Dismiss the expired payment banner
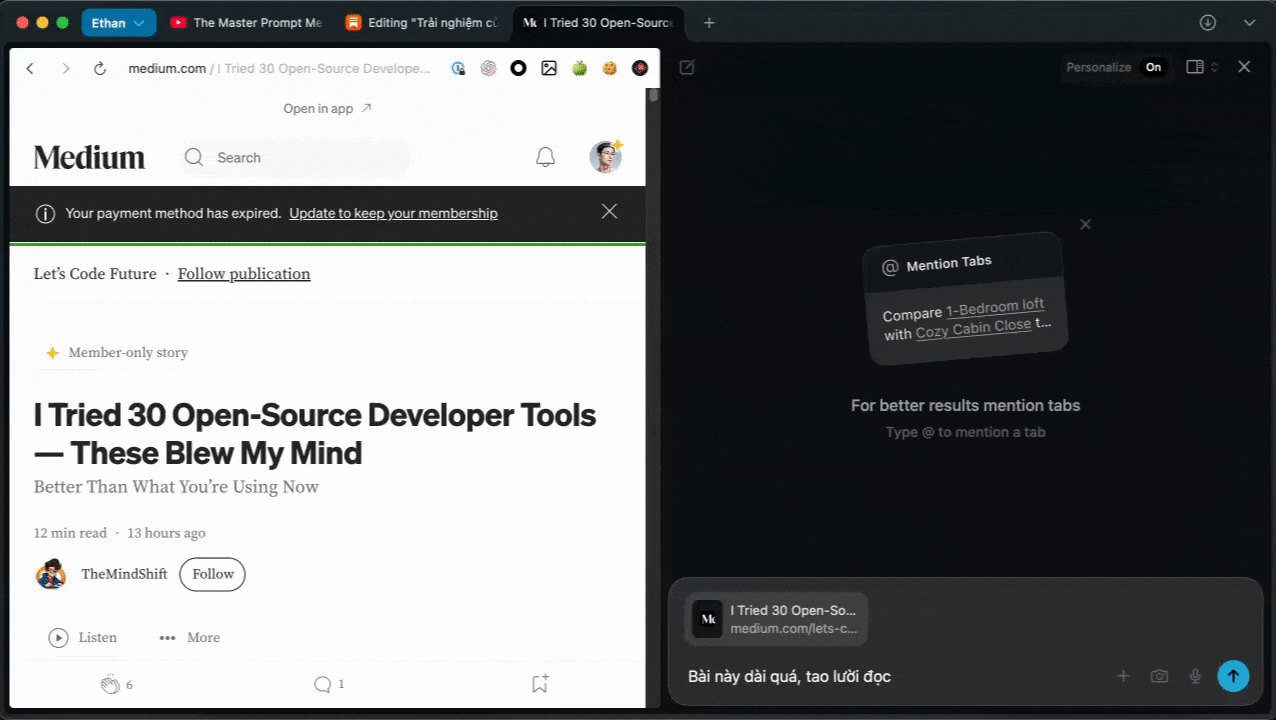 (609, 211)
